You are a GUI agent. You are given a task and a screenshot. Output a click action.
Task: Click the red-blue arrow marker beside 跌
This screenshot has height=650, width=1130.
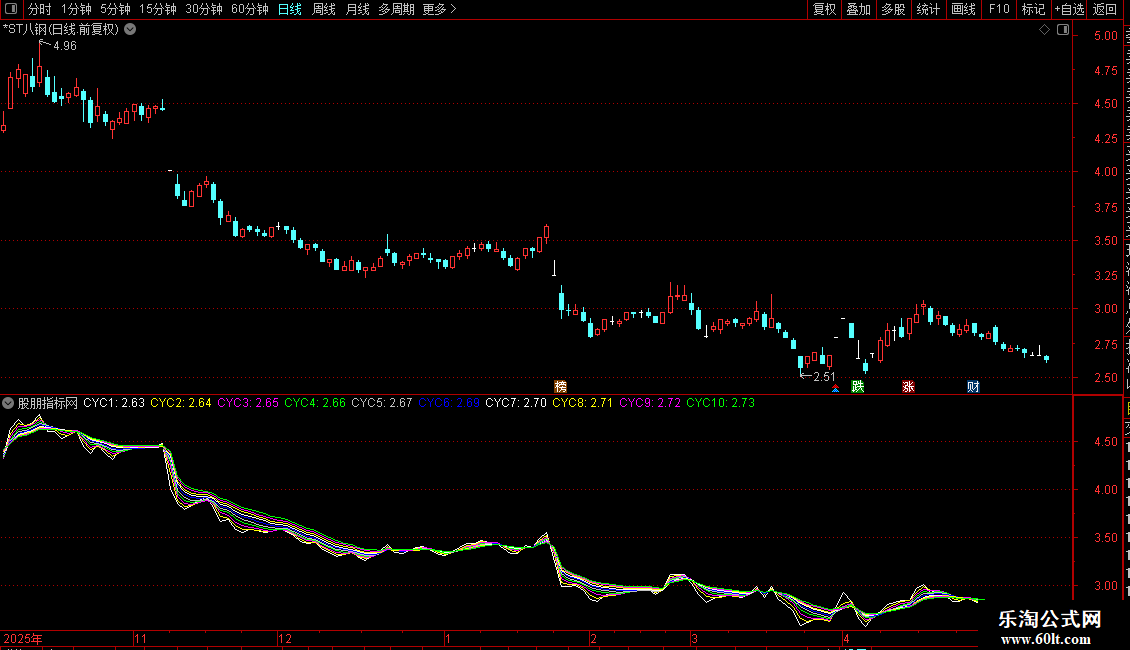[836, 388]
